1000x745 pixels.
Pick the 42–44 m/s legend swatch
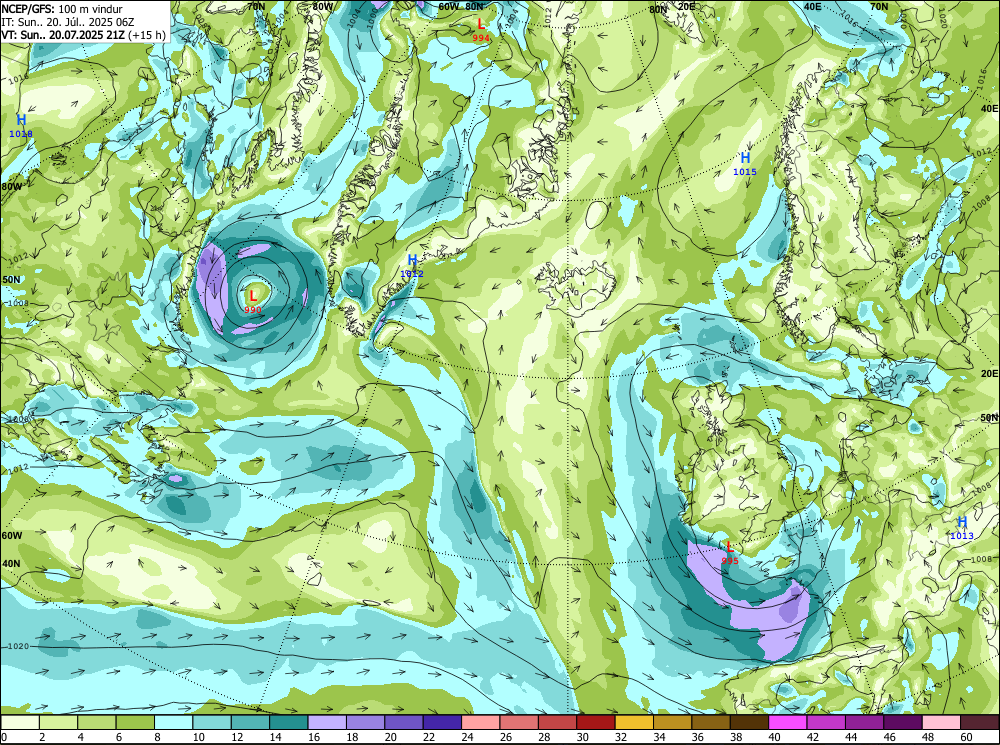(x=827, y=722)
